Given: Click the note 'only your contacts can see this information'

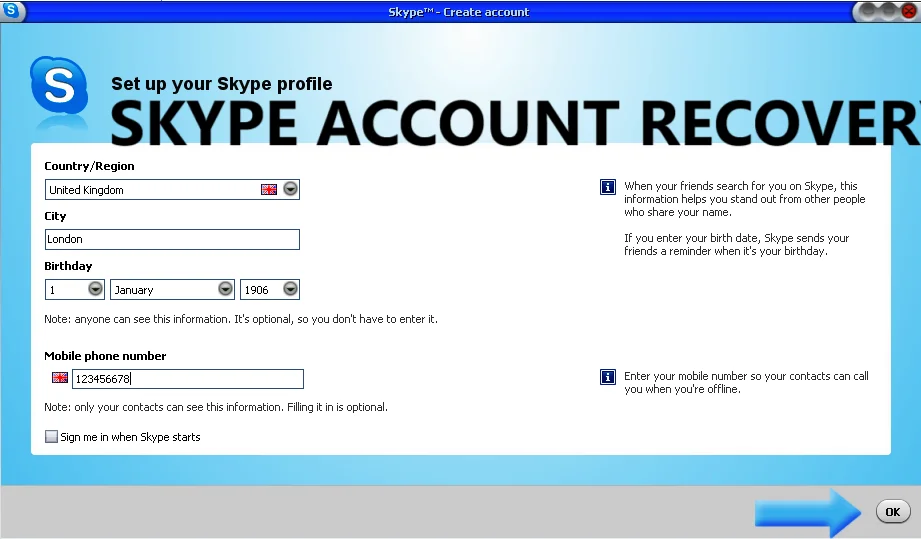Looking at the screenshot, I should [x=216, y=407].
